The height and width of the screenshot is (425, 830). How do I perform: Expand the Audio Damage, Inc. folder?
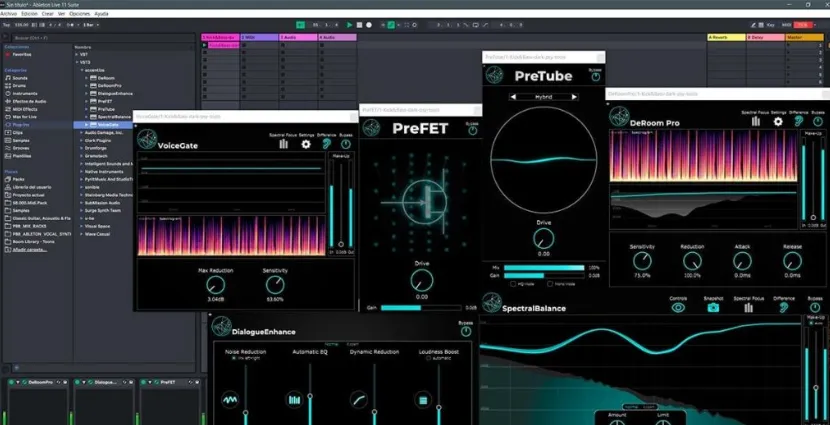(82, 132)
